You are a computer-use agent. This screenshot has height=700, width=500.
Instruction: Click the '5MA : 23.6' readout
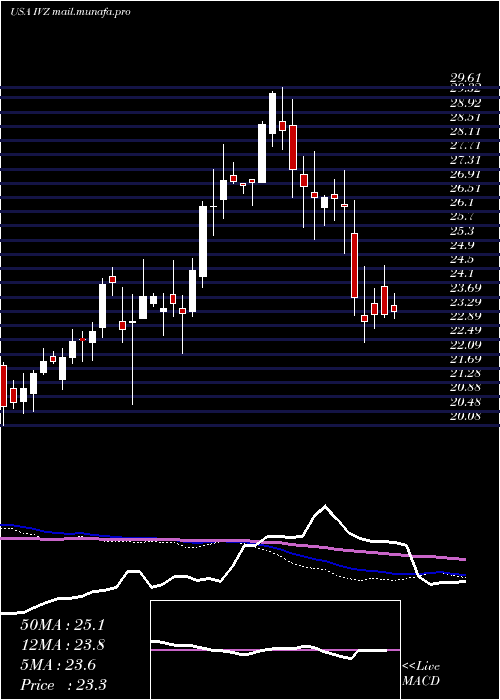(58, 665)
